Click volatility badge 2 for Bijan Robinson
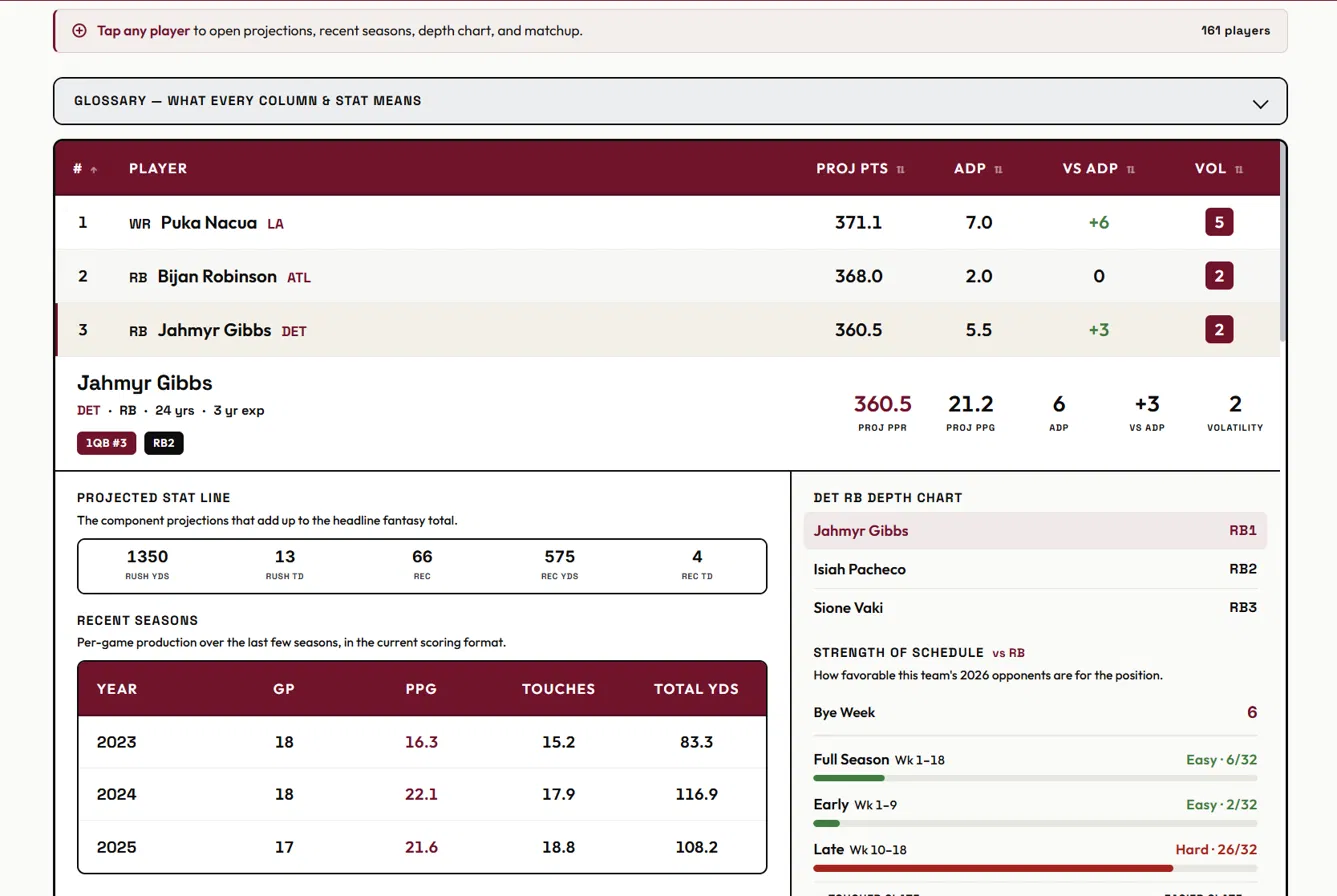 [x=1219, y=276]
